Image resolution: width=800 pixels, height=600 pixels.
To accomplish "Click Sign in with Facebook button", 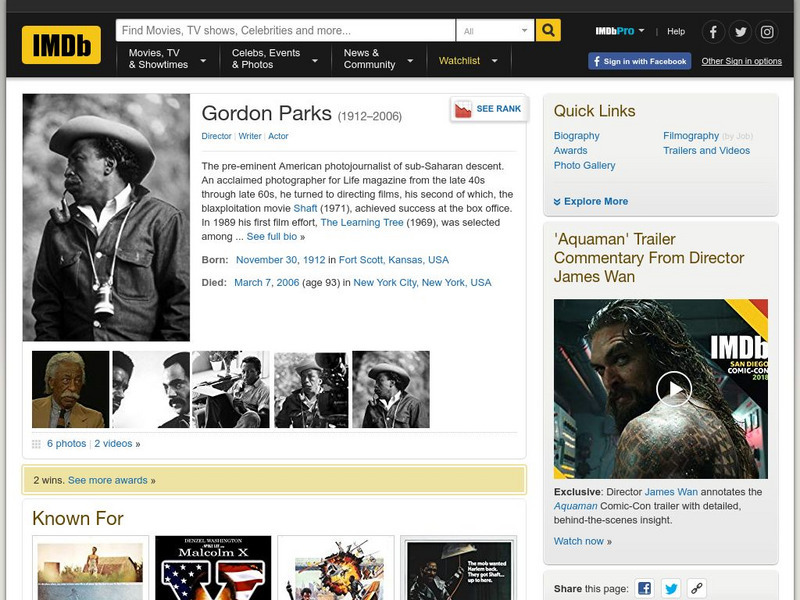I will [x=640, y=61].
